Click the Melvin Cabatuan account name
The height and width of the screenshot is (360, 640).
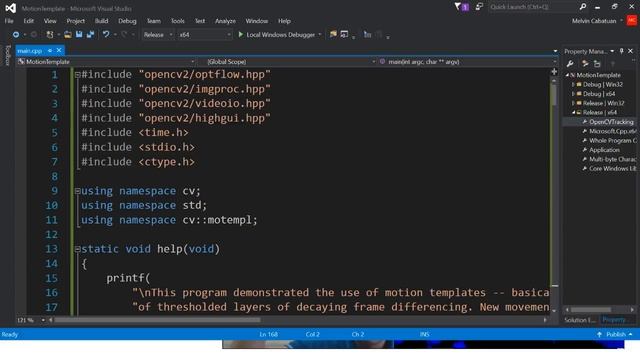point(594,21)
